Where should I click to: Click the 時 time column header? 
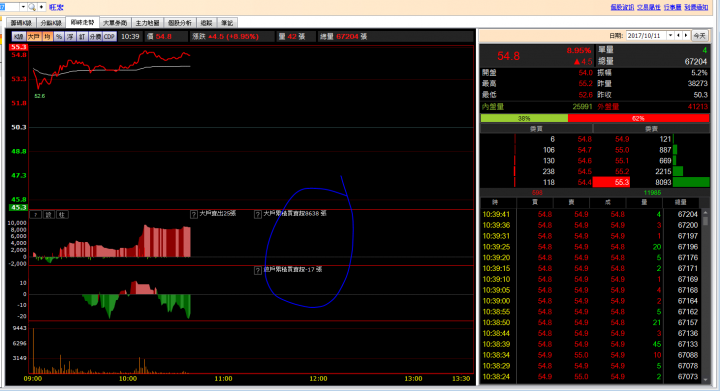(x=495, y=202)
